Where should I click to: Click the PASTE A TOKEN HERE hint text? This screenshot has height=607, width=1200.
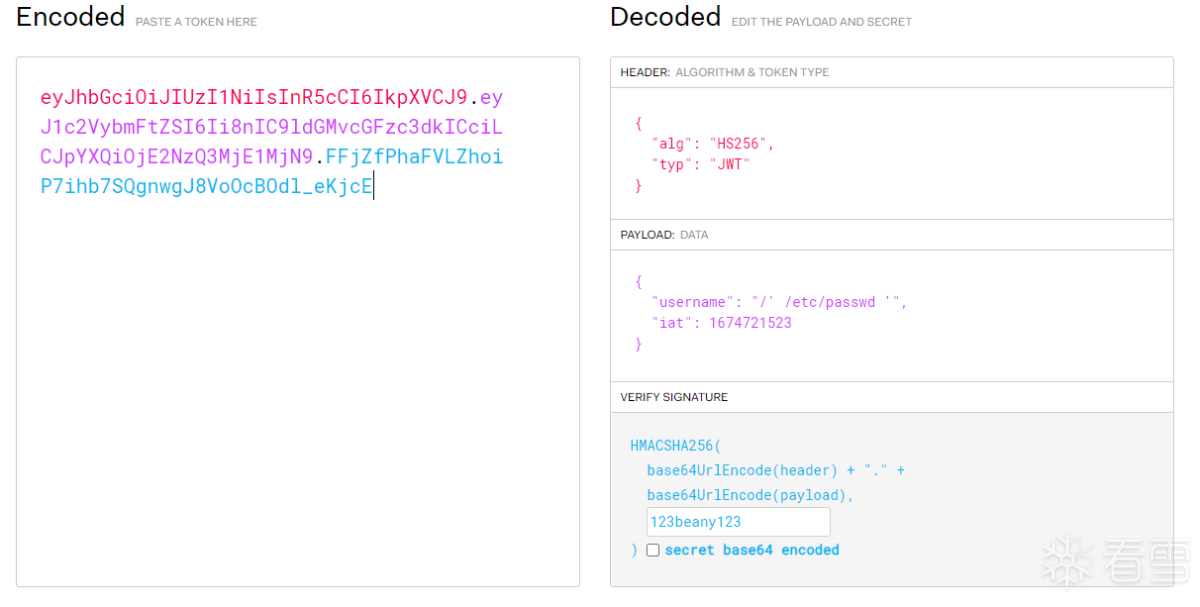(x=196, y=22)
